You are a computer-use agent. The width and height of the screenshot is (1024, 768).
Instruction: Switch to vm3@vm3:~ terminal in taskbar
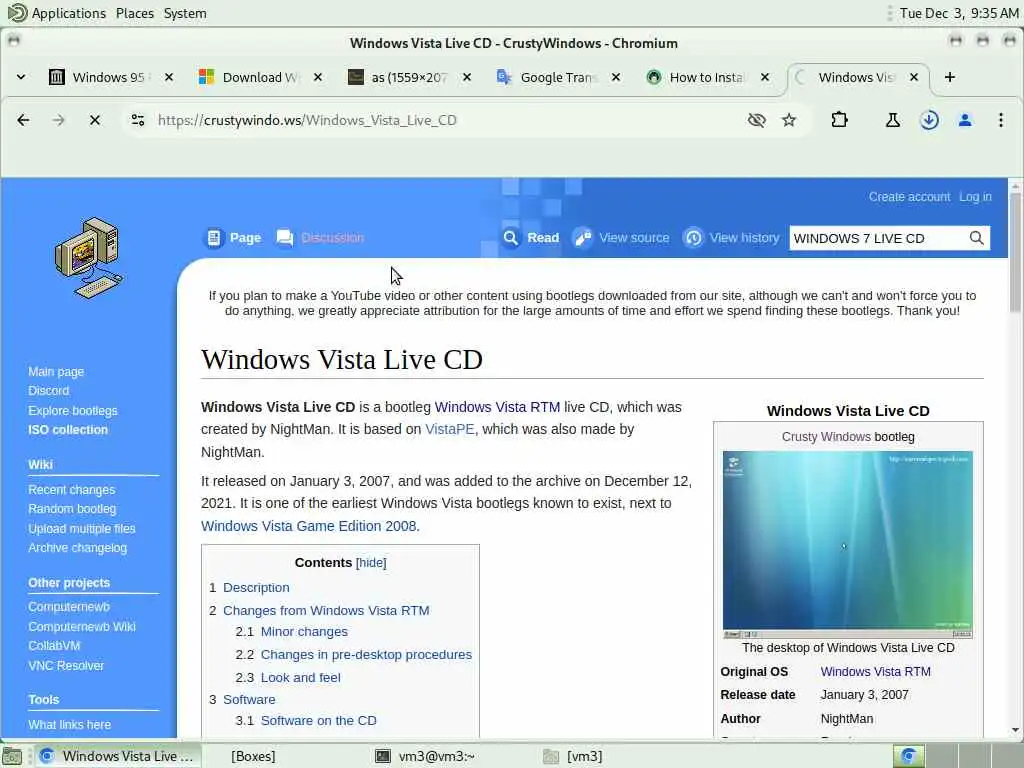(426, 756)
